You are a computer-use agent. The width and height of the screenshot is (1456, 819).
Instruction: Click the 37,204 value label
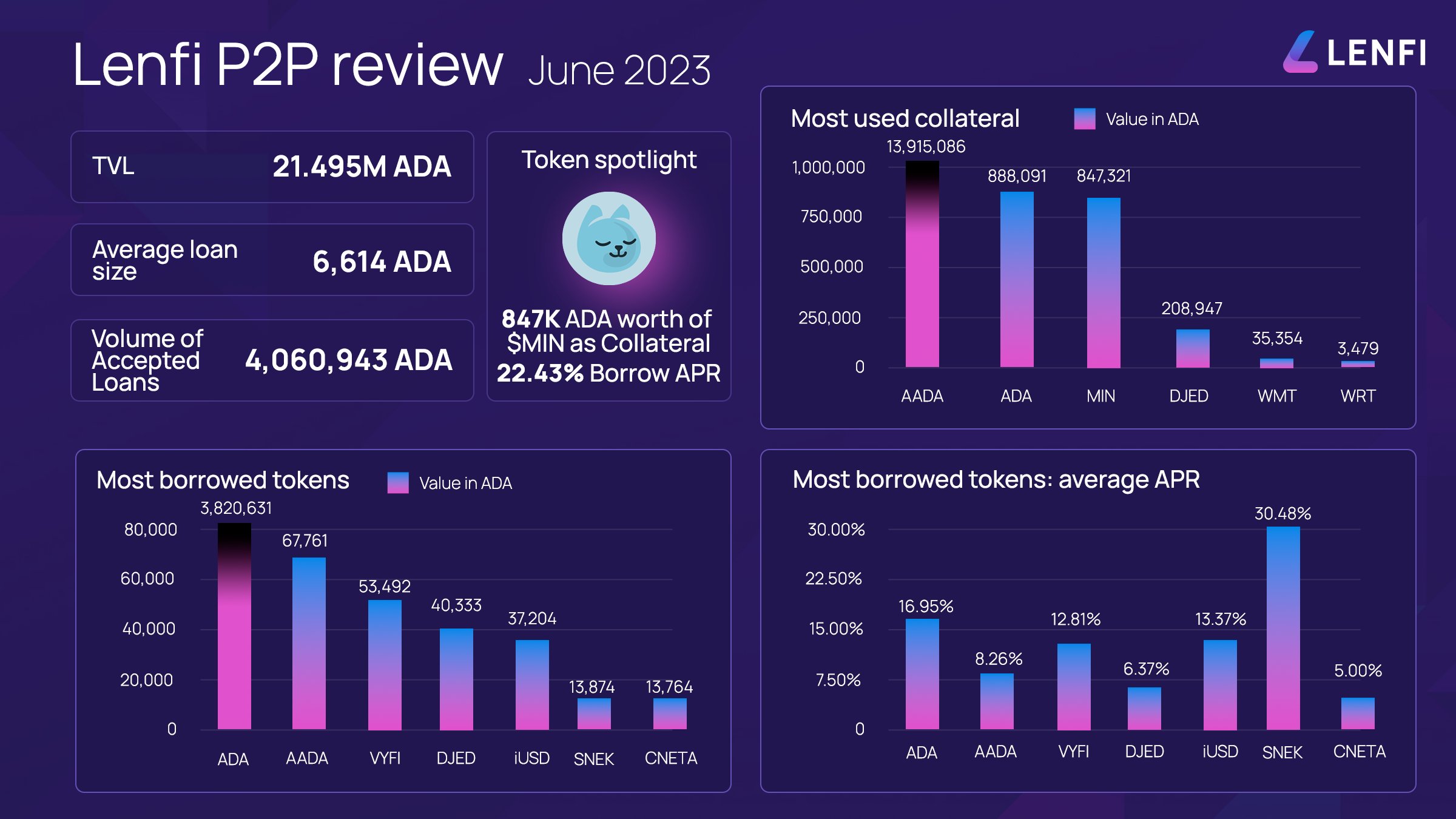point(532,619)
